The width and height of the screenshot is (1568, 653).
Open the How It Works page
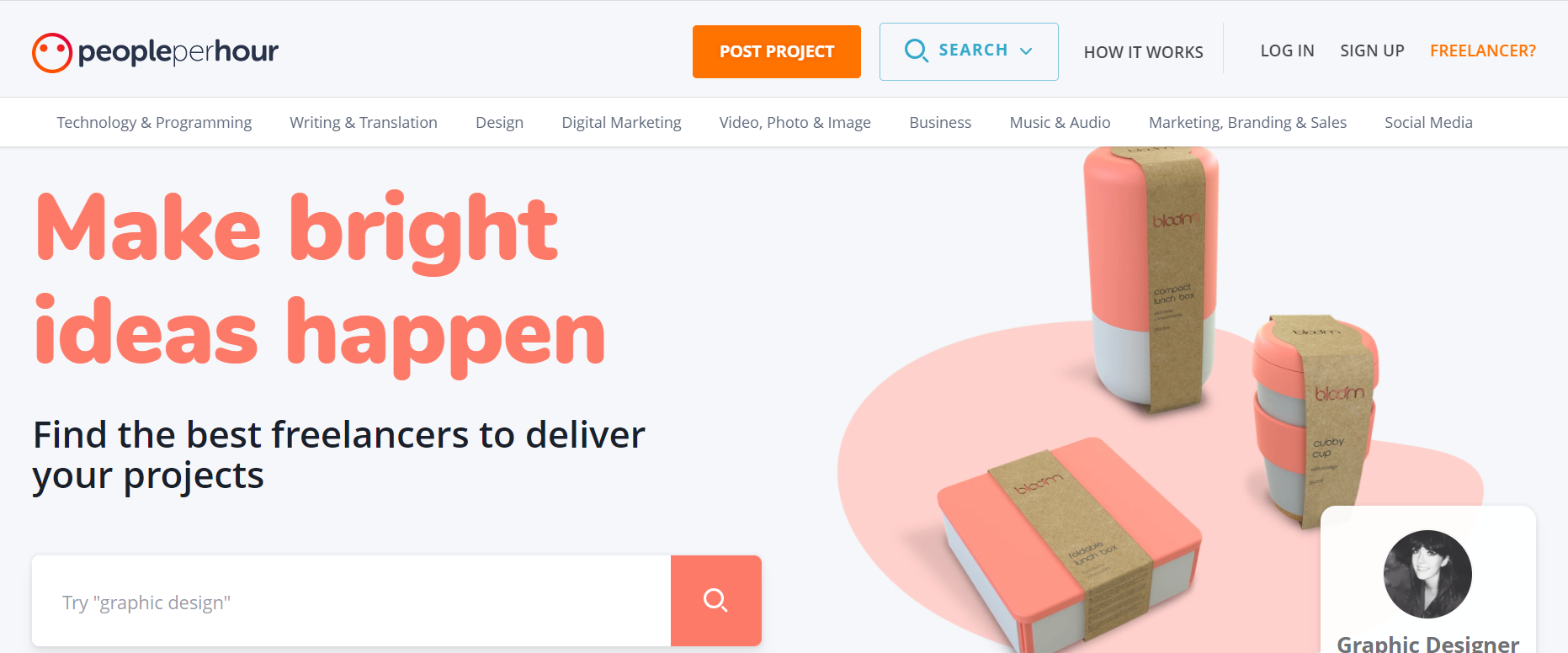point(1143,52)
